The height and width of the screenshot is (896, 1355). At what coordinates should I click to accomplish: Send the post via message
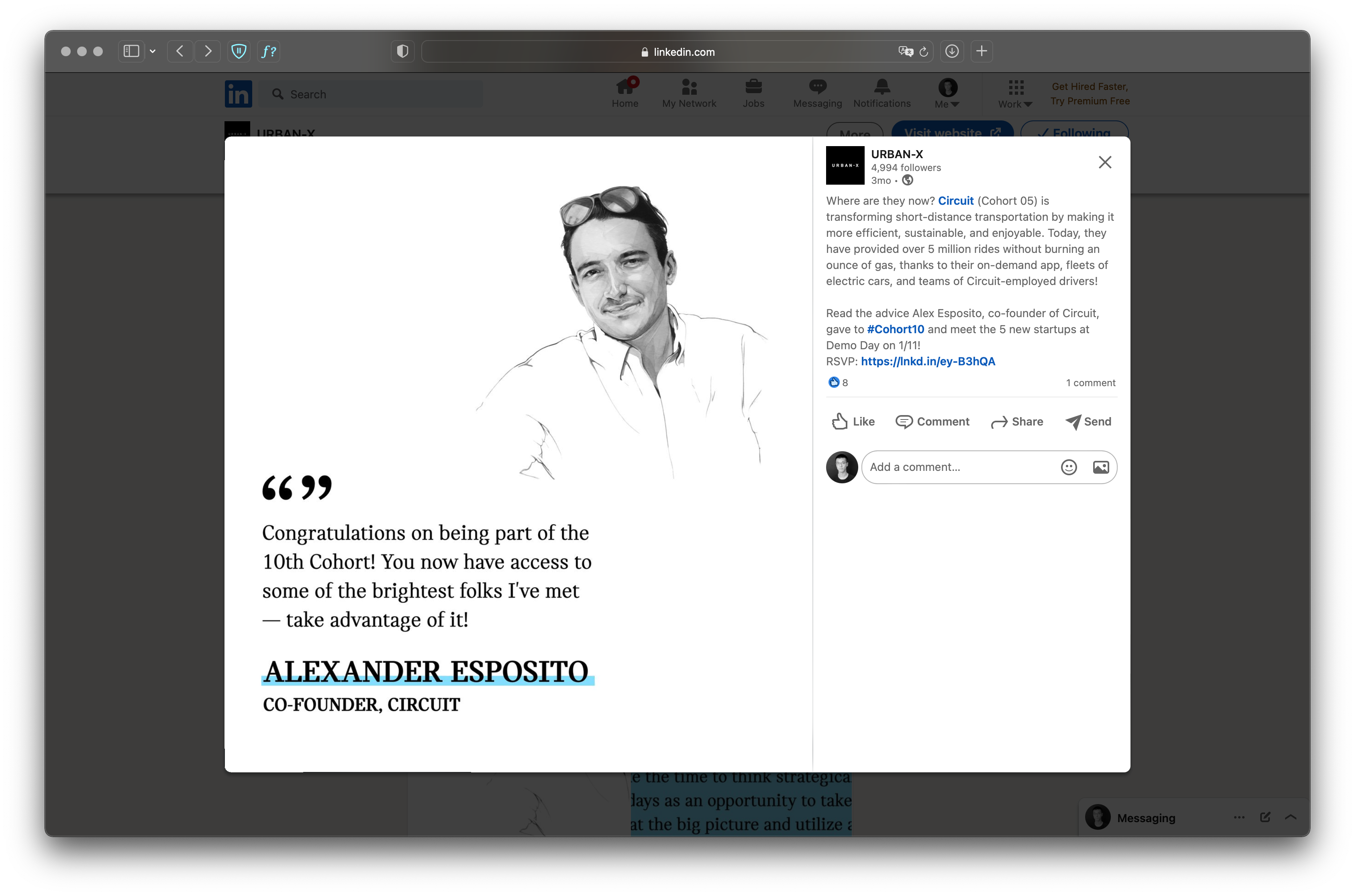(1088, 422)
